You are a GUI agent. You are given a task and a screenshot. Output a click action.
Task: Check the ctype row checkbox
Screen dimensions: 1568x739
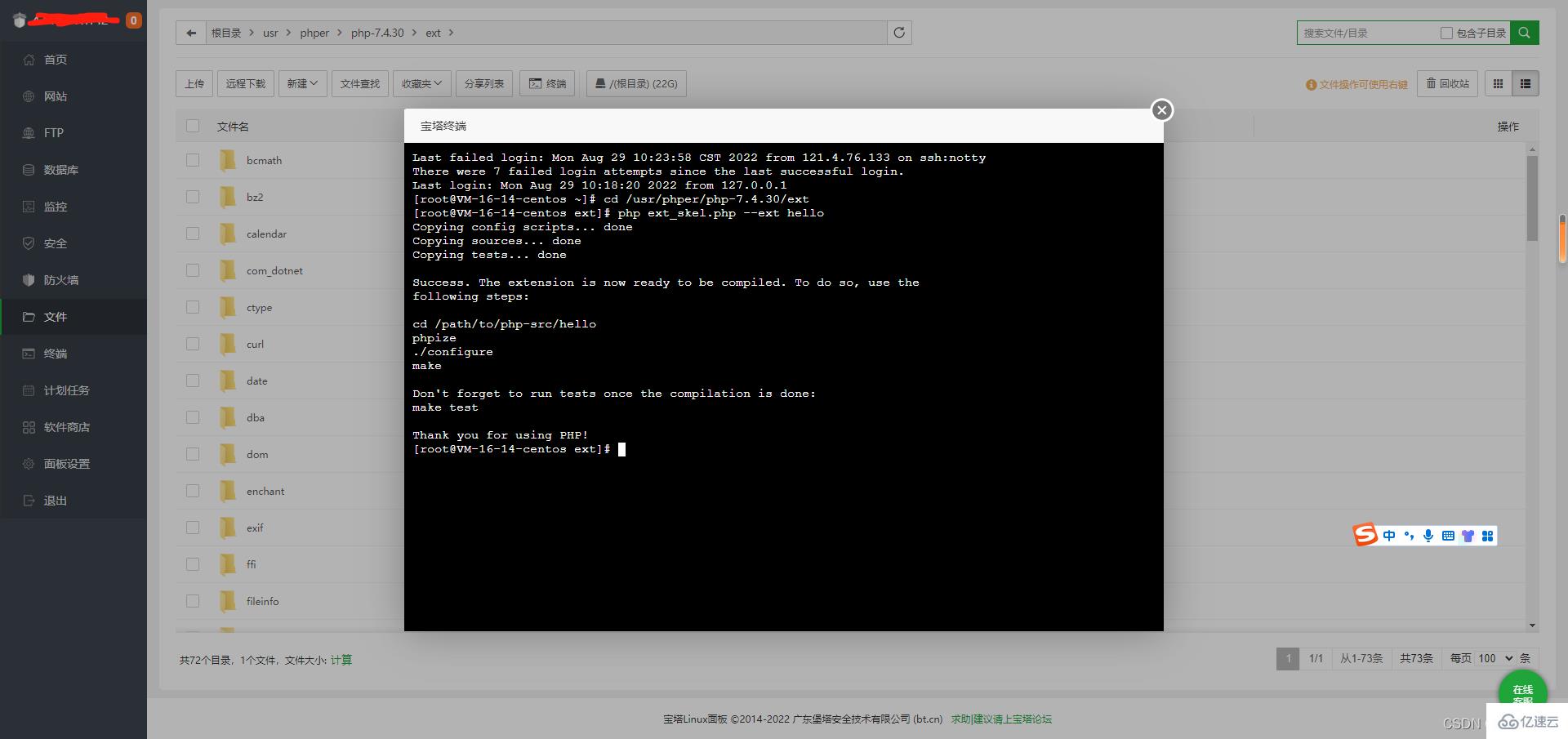click(193, 307)
